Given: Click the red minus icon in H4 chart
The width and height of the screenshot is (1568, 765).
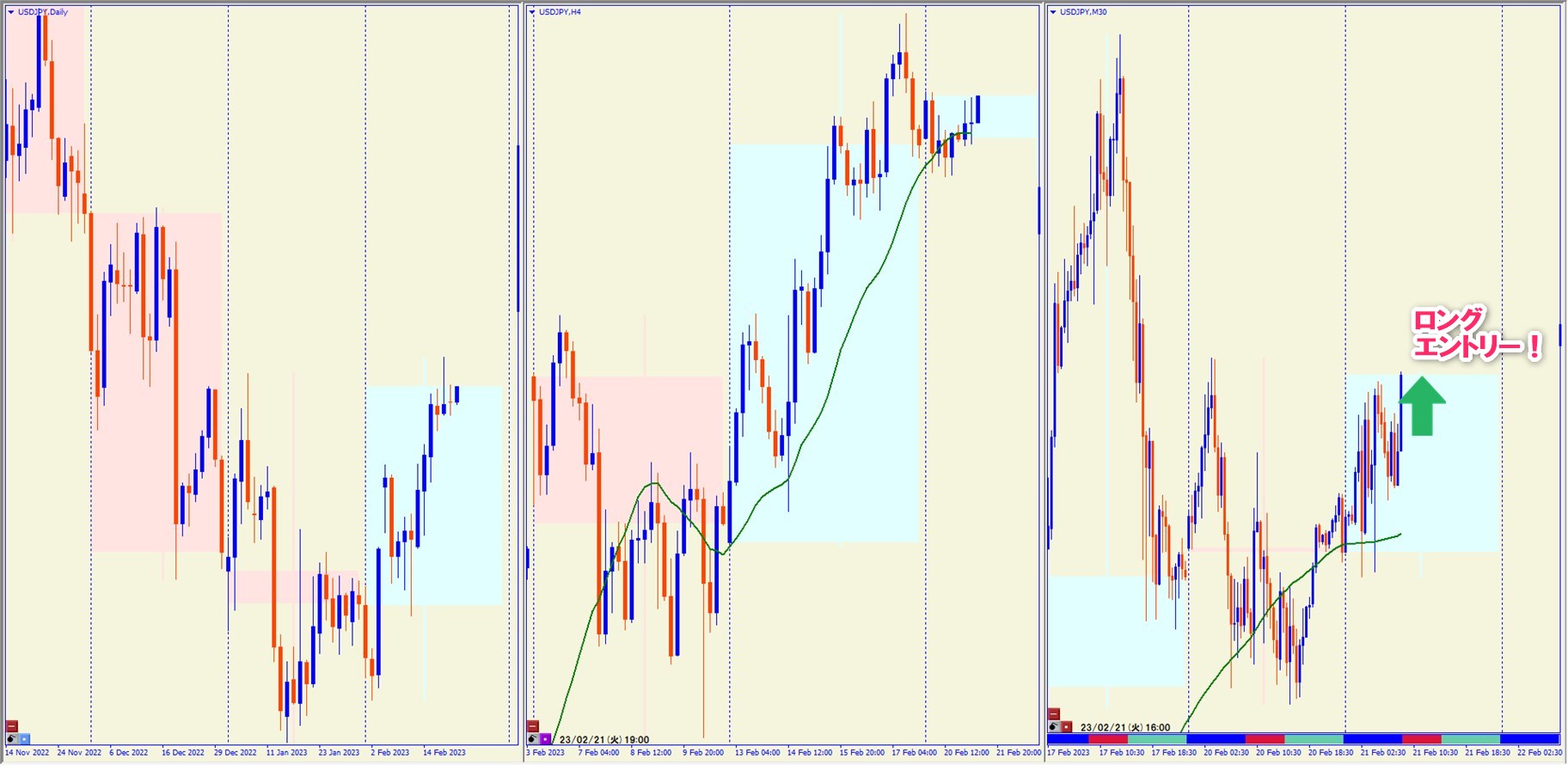Looking at the screenshot, I should (533, 726).
